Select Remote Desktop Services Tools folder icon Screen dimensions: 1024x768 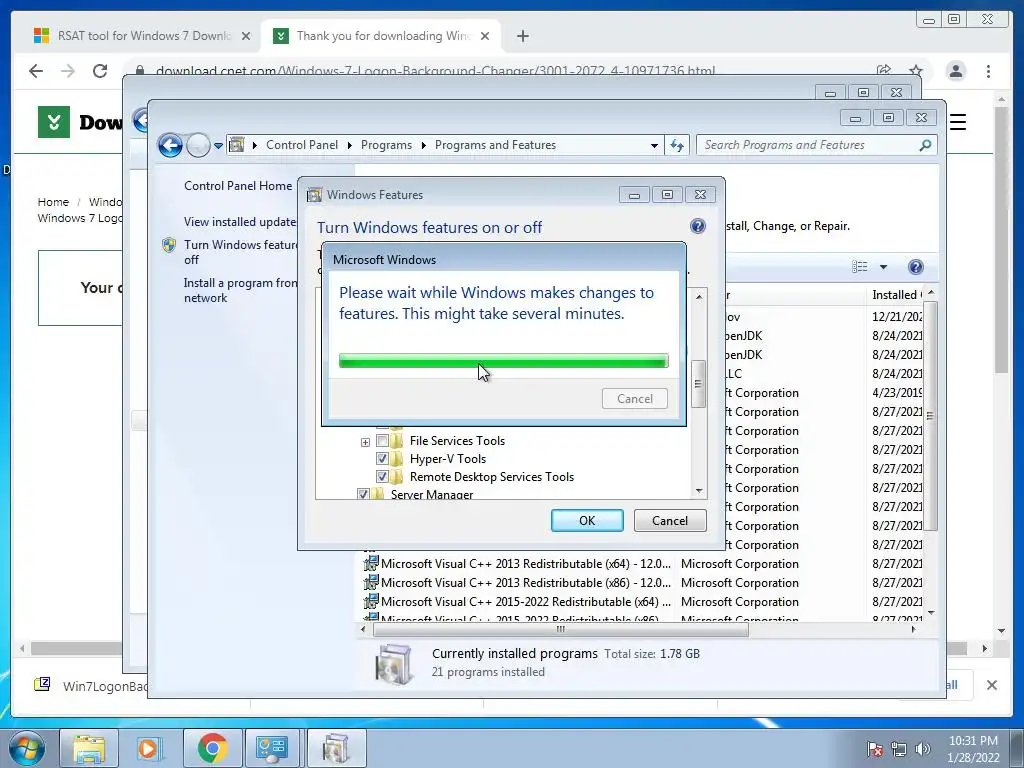click(x=396, y=477)
